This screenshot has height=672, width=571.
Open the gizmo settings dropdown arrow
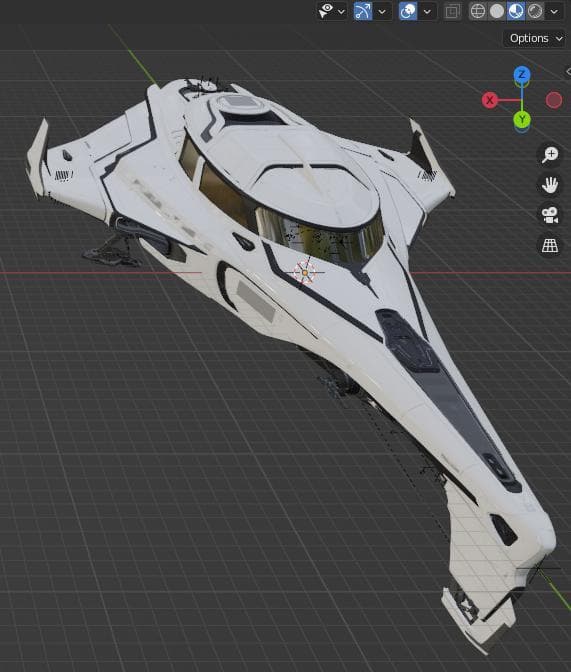pyautogui.click(x=382, y=12)
